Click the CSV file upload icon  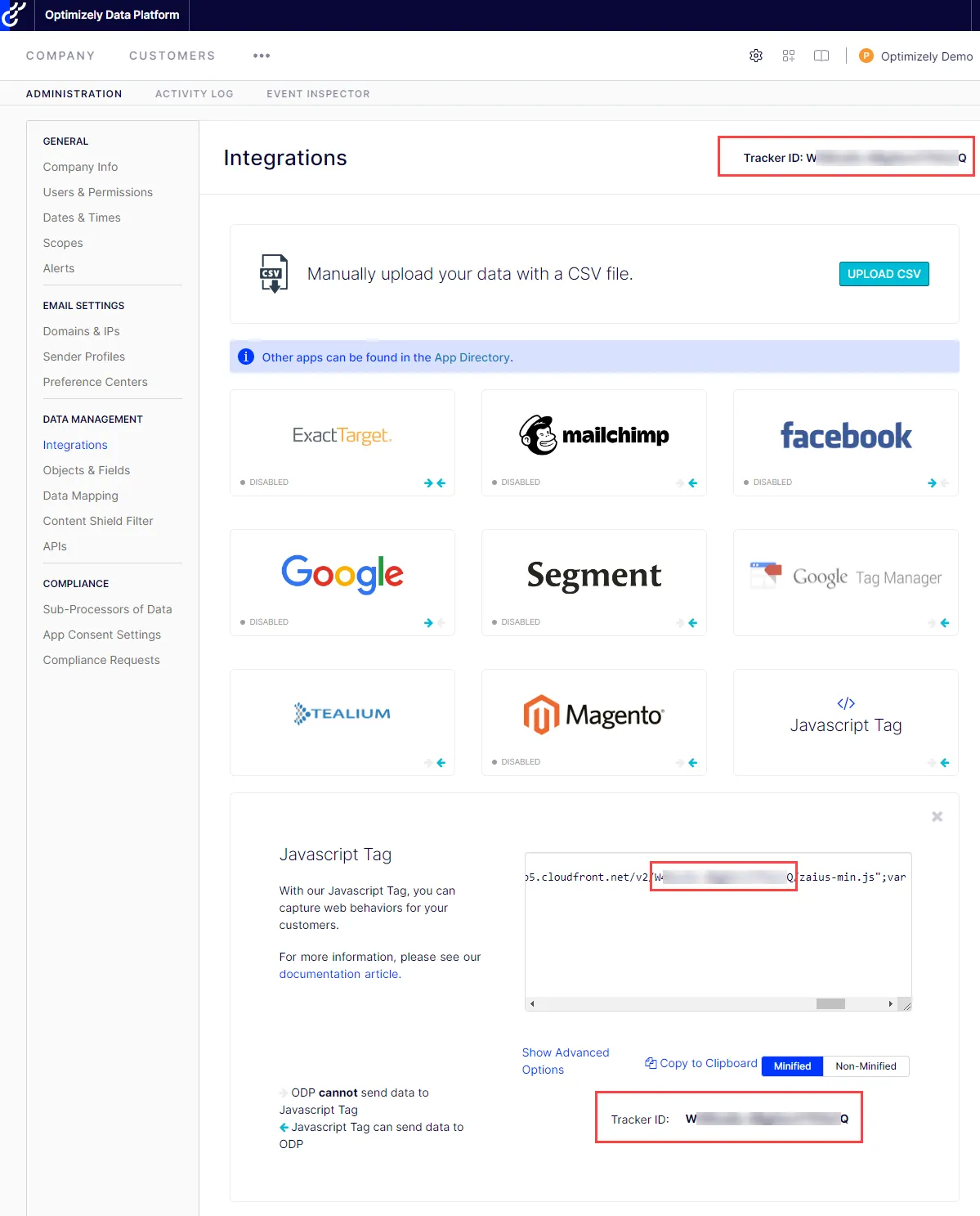[274, 274]
